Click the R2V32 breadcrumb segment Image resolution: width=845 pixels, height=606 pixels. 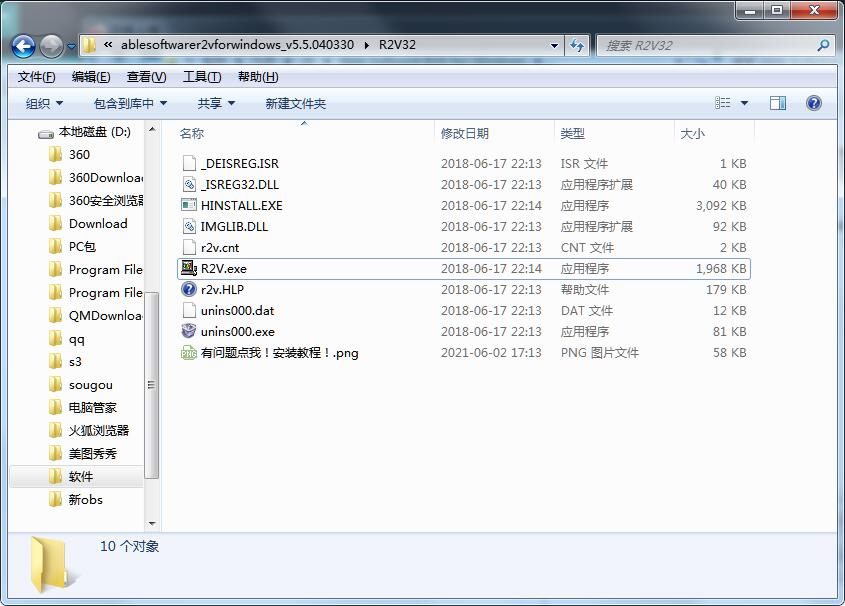[x=397, y=45]
